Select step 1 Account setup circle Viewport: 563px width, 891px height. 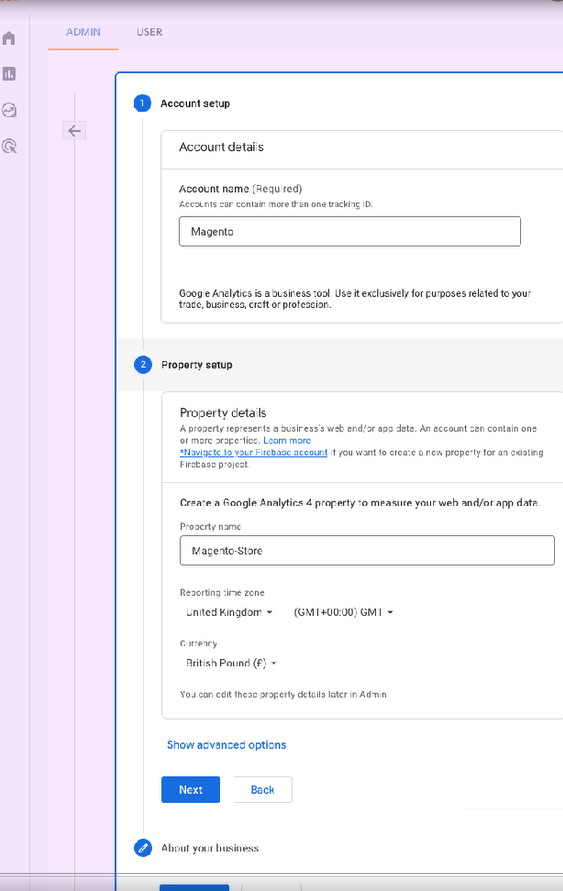click(143, 103)
